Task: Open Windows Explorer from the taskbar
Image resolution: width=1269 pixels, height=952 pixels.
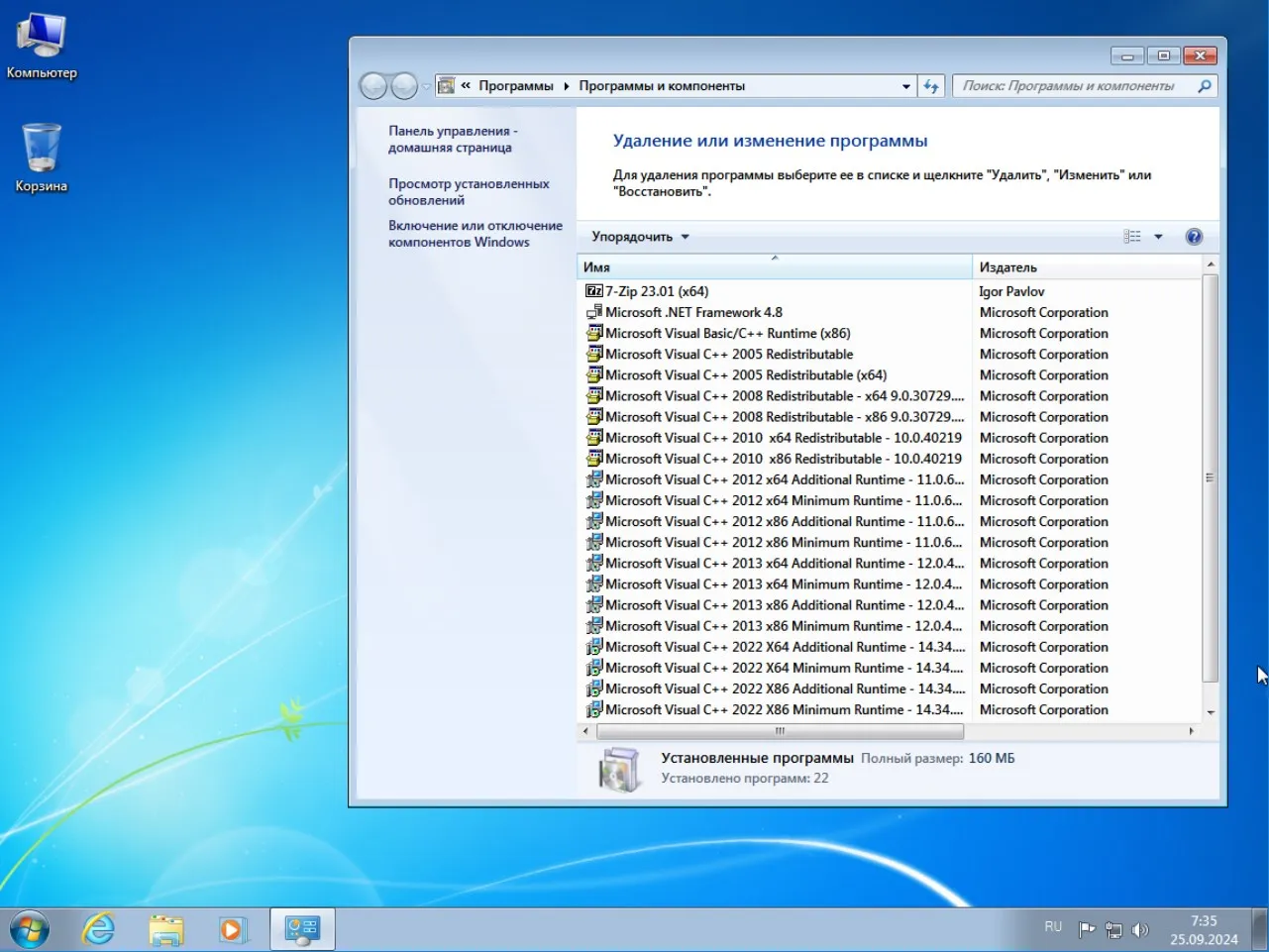Action: pos(165,929)
